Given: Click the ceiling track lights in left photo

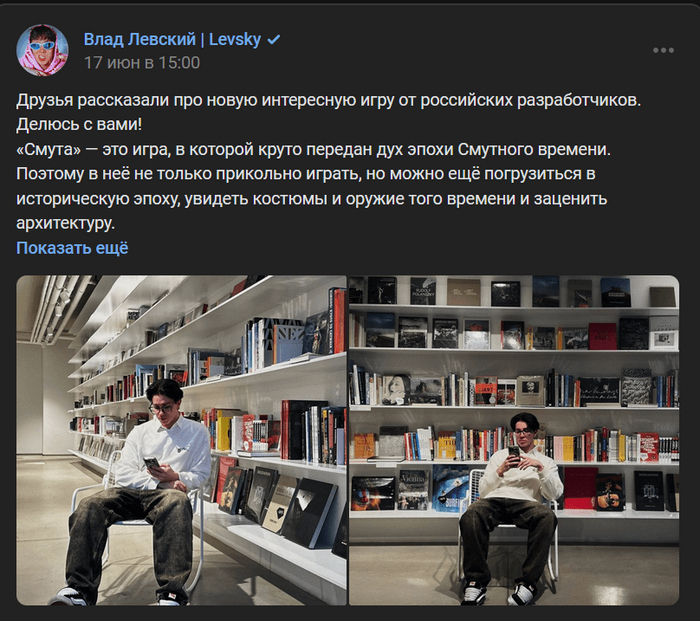Looking at the screenshot, I should (56, 303).
